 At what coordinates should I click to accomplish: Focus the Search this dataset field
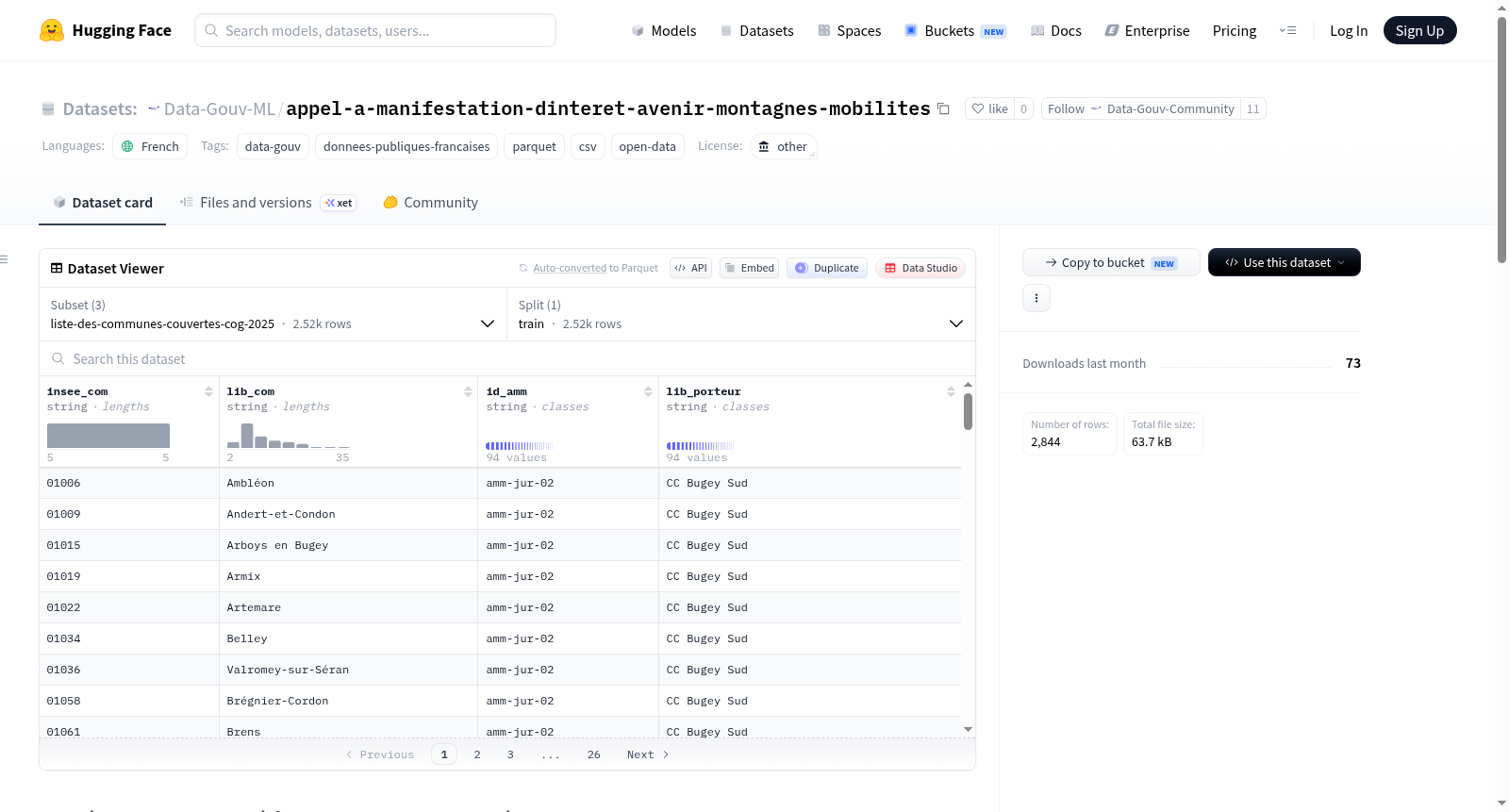point(507,359)
